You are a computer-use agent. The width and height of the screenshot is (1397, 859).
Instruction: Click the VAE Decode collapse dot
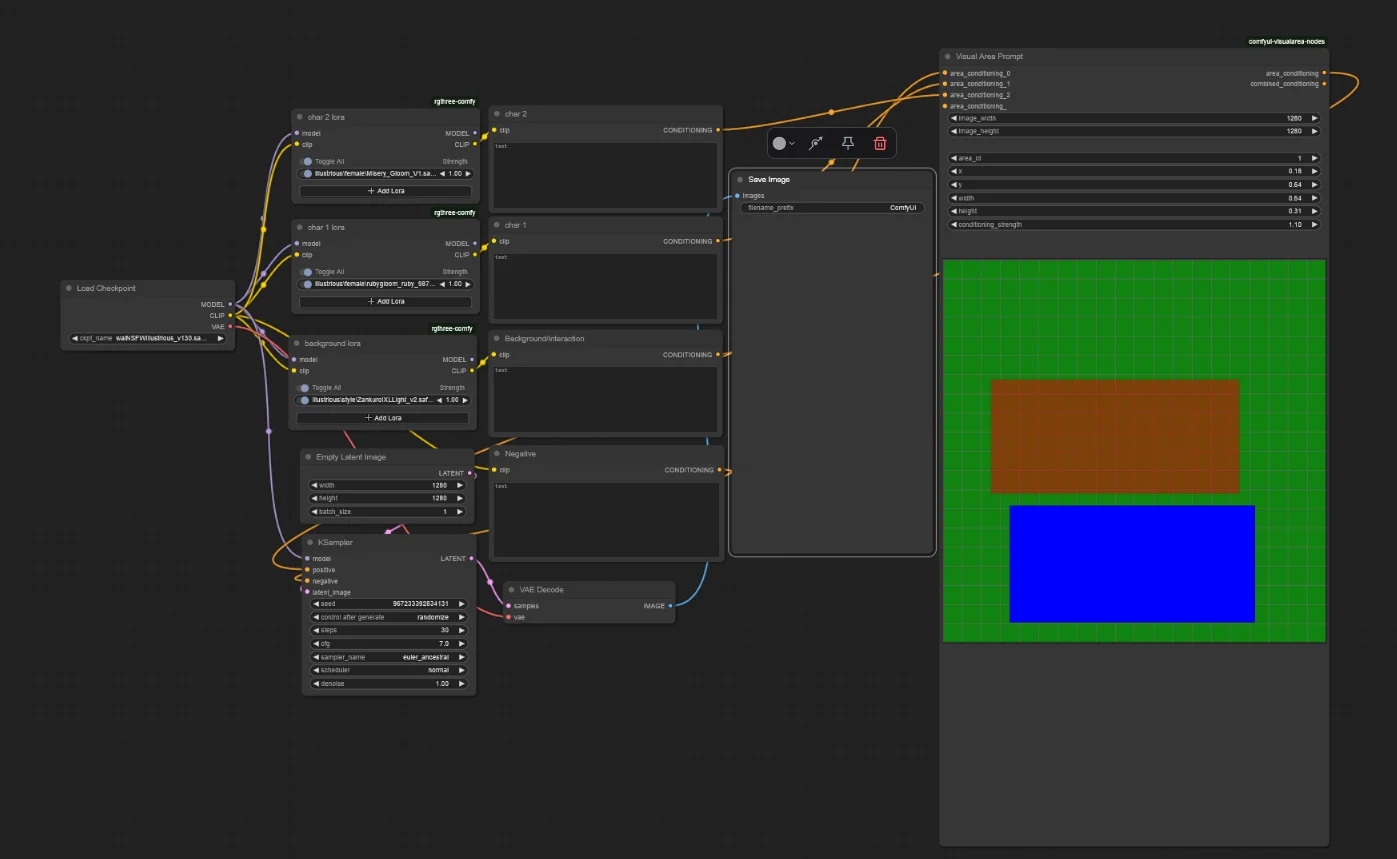point(511,590)
